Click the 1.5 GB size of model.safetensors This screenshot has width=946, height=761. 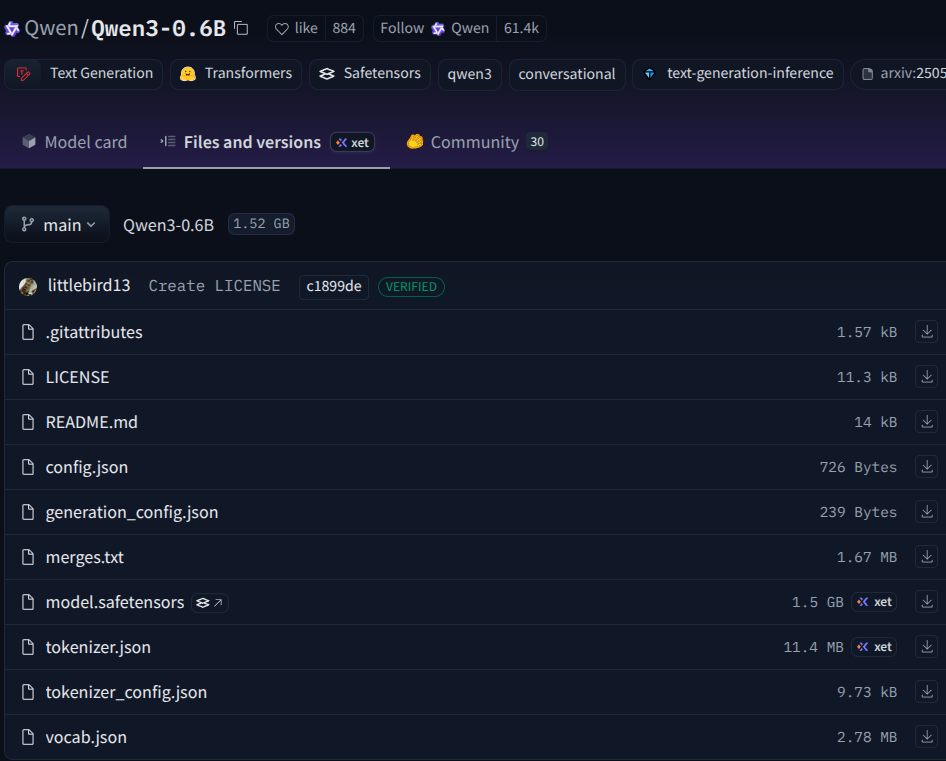817,602
